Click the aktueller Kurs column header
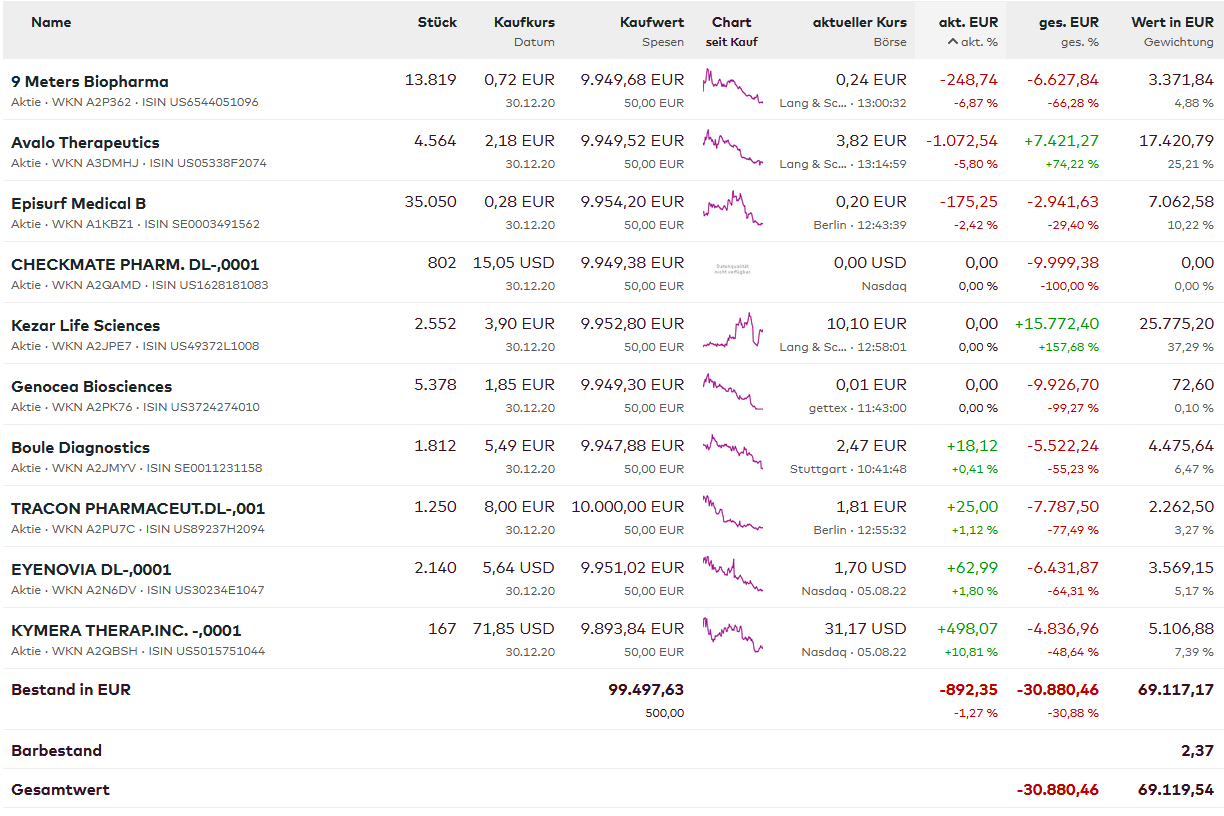This screenshot has width=1224, height=816. click(859, 22)
